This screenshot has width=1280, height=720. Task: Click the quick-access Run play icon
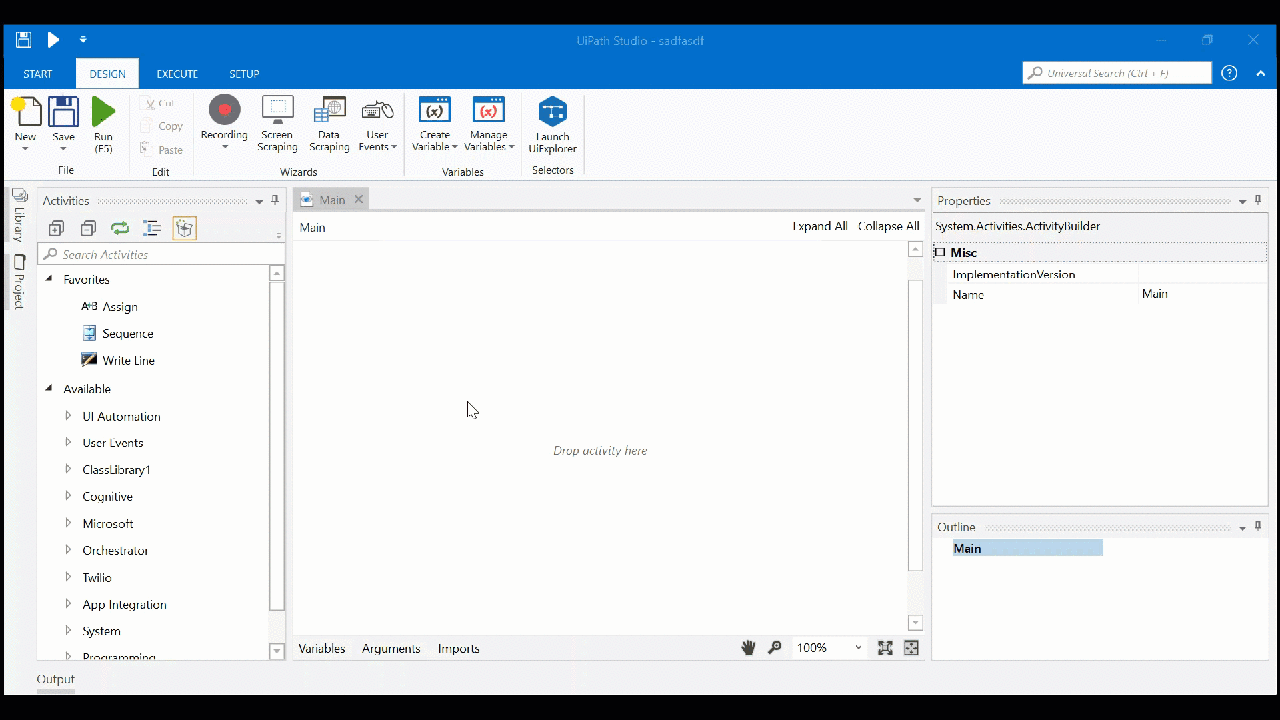(53, 40)
